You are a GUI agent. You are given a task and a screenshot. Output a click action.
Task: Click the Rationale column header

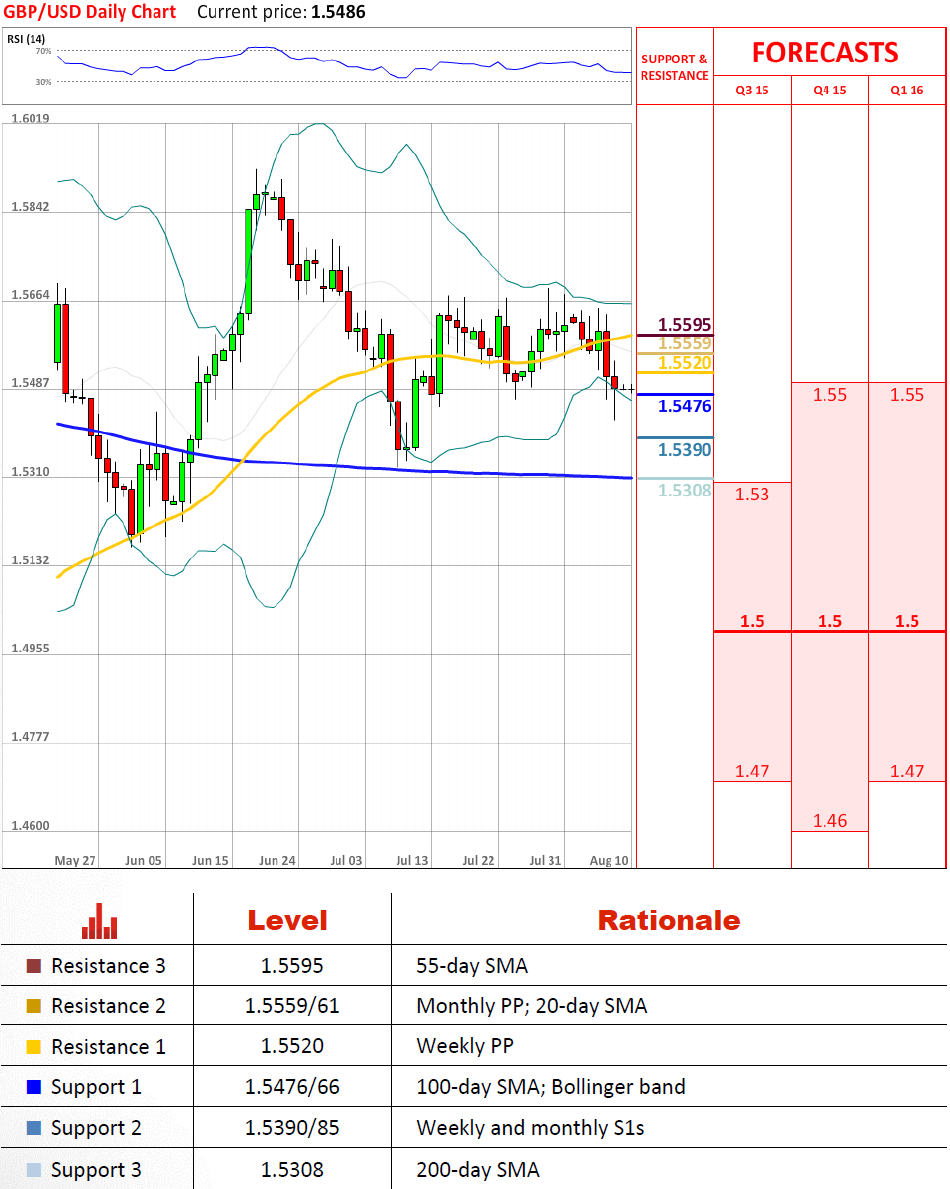click(669, 921)
